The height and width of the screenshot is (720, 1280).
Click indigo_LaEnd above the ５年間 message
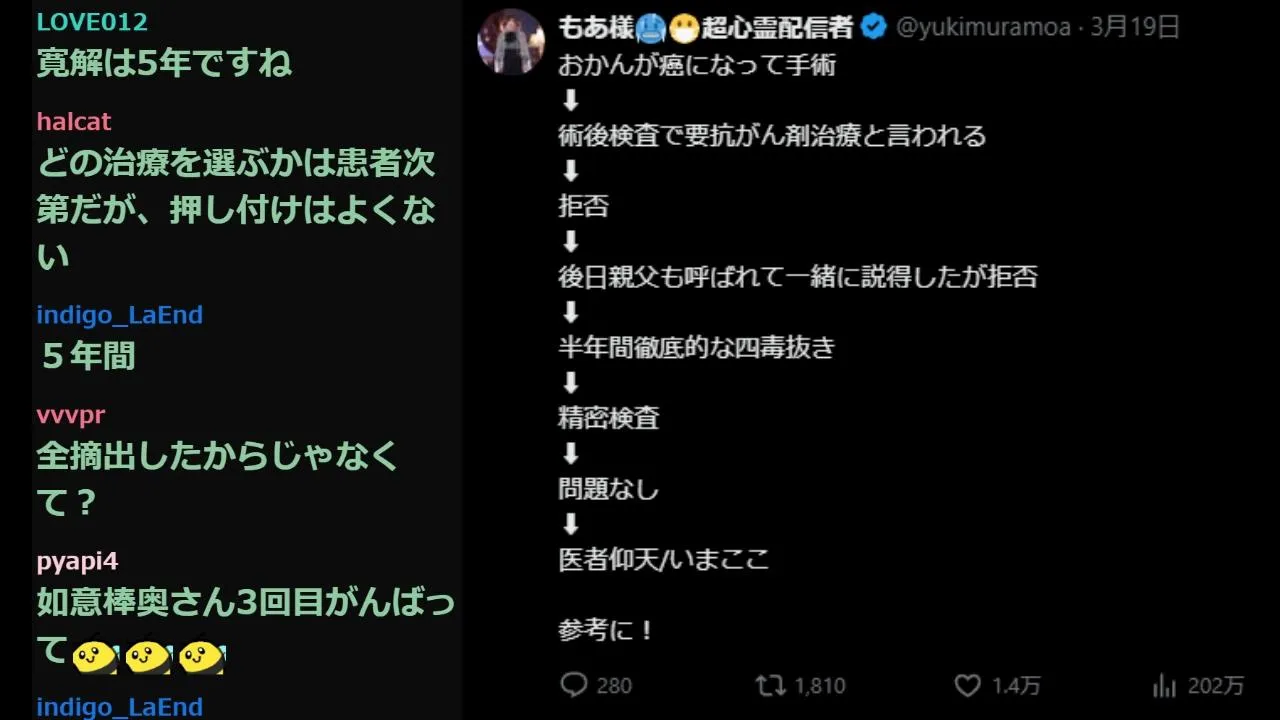pyautogui.click(x=120, y=315)
